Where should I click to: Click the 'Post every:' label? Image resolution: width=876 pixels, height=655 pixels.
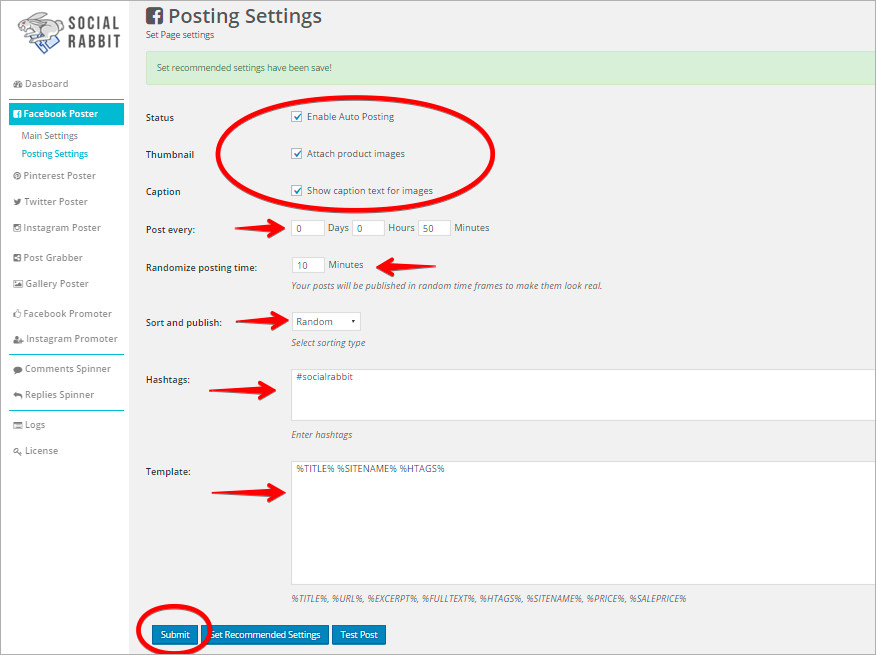pos(170,230)
